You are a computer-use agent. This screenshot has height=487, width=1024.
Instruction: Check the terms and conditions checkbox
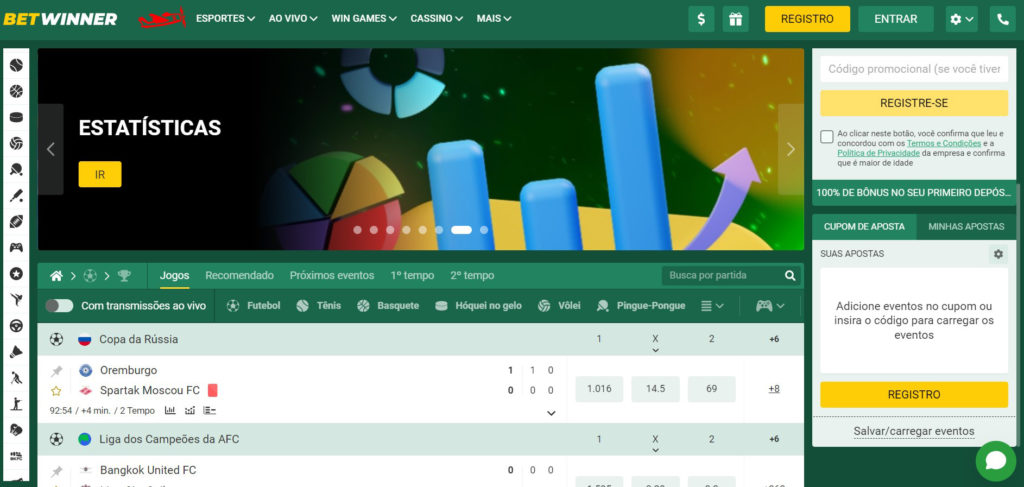(x=827, y=136)
